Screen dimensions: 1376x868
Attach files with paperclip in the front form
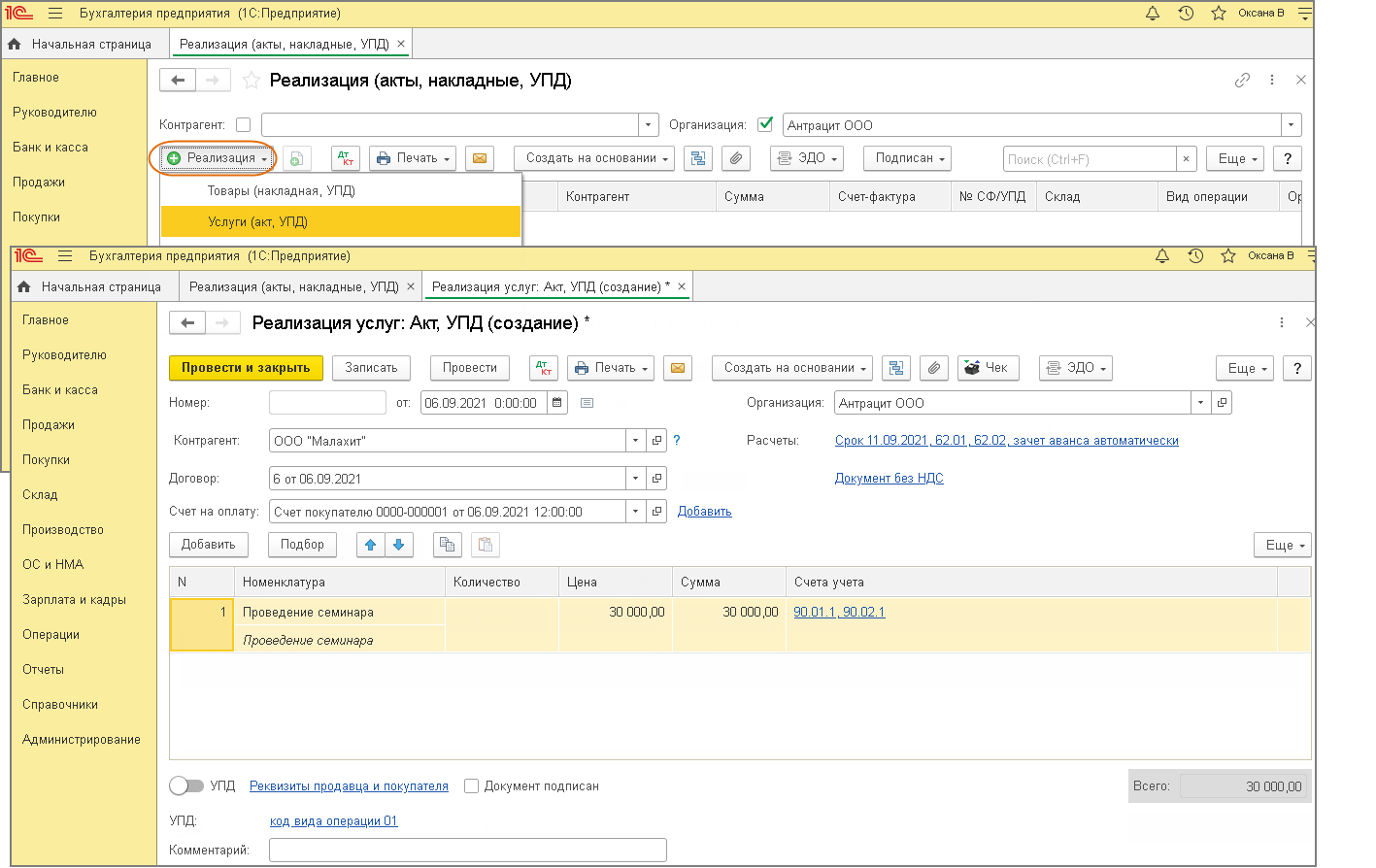coord(933,368)
